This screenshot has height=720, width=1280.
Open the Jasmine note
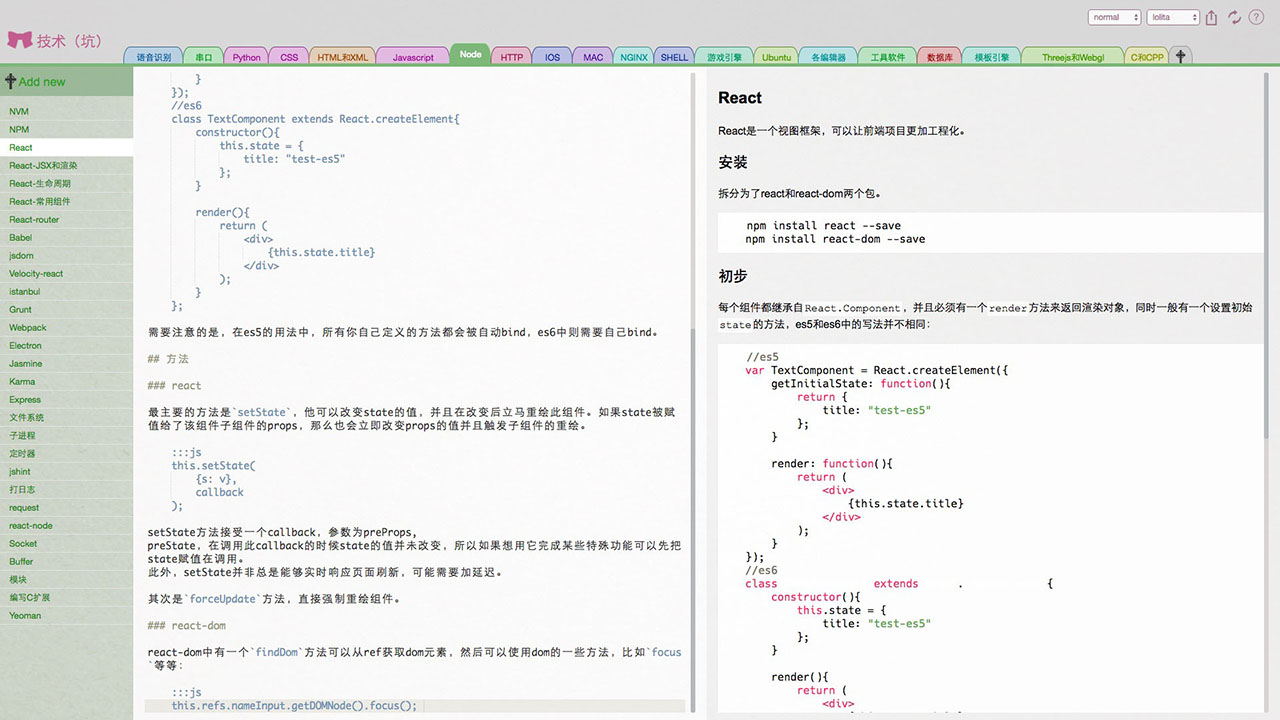[66, 363]
